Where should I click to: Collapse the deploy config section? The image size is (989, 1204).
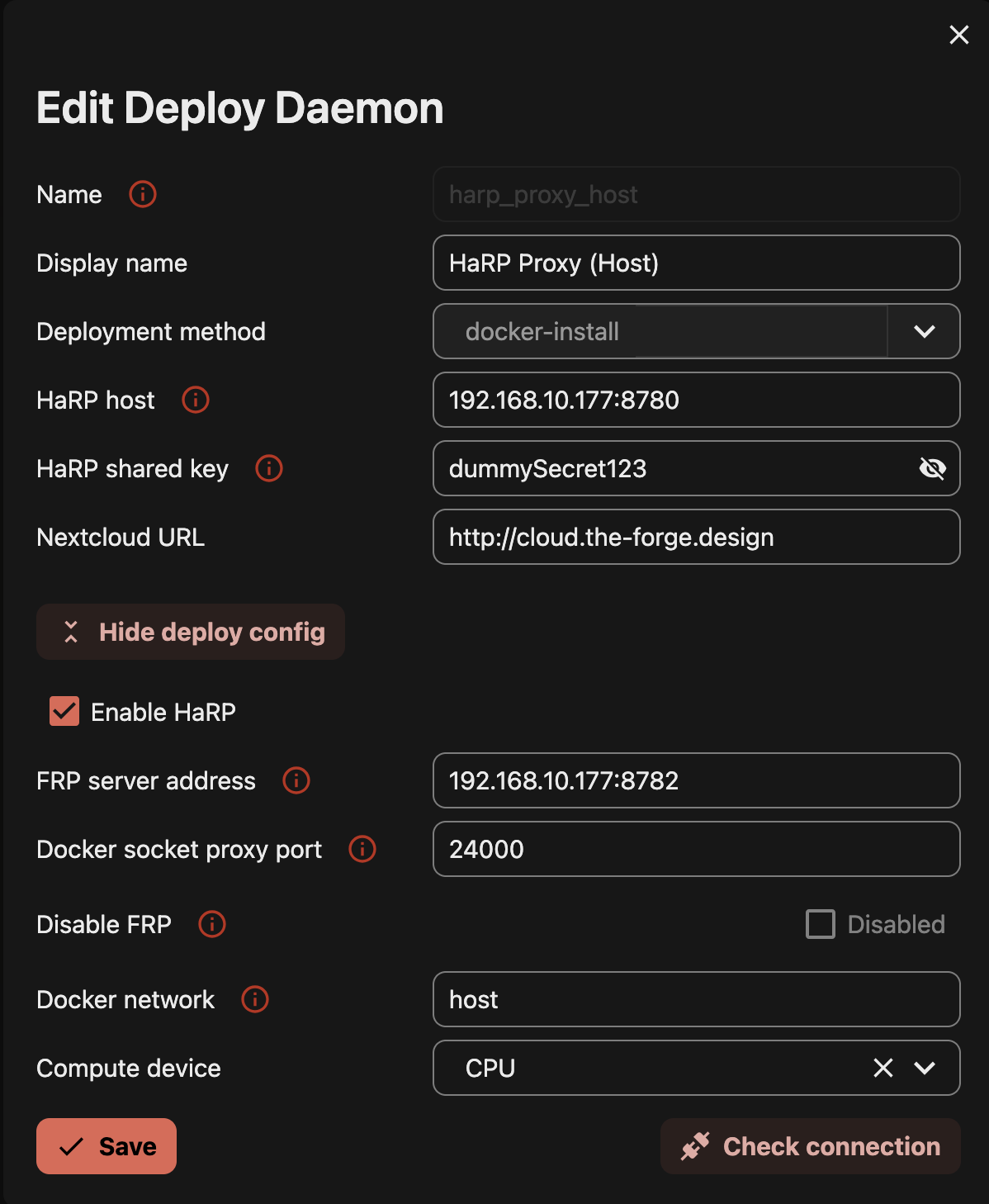click(x=191, y=632)
